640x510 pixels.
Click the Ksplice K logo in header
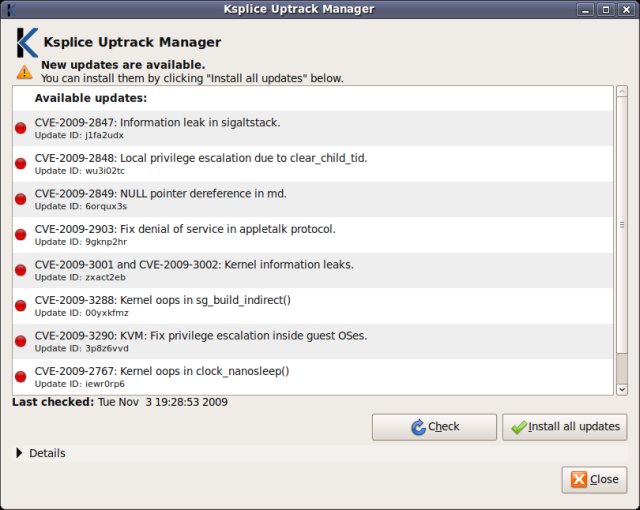point(27,43)
